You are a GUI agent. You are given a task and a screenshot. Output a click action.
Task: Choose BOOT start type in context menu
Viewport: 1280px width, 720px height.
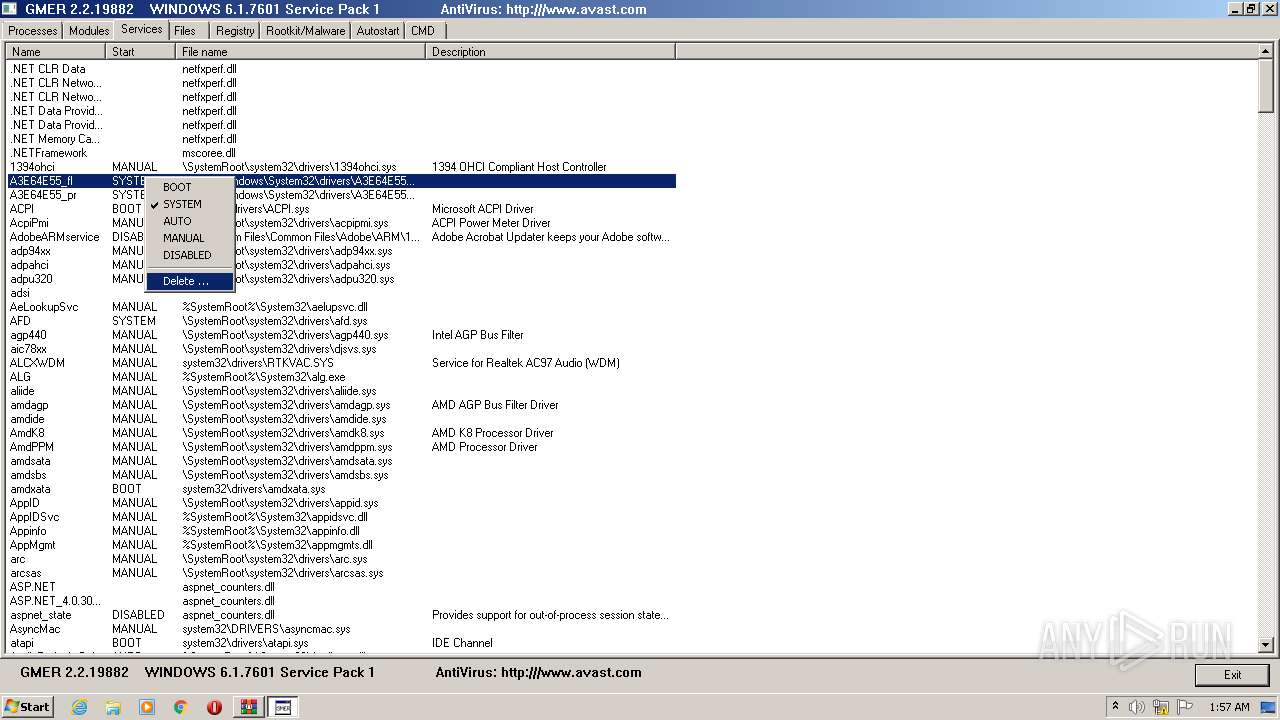[190, 187]
